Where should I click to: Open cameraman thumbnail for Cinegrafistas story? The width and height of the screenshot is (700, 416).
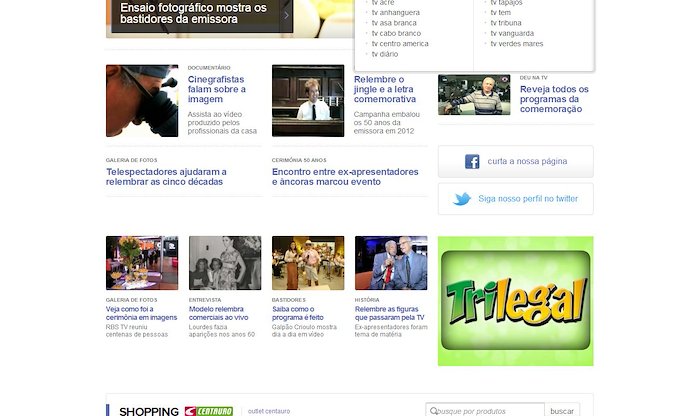(142, 100)
